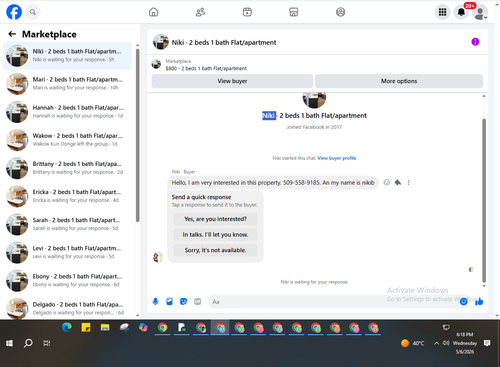This screenshot has height=367, width=500.
Task: Open Task View on the taskbar
Action: (x=47, y=343)
